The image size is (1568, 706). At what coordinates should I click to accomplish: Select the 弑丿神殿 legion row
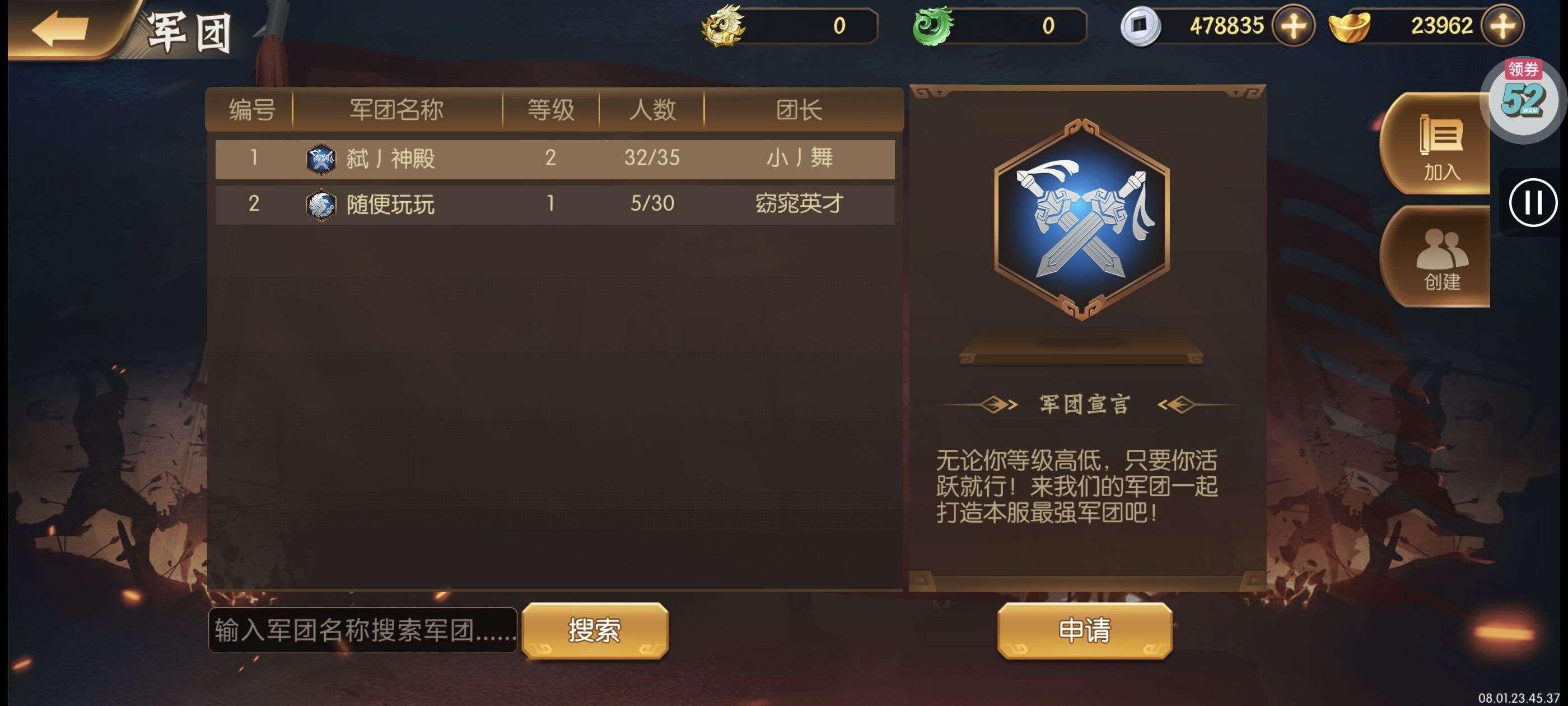tap(554, 159)
